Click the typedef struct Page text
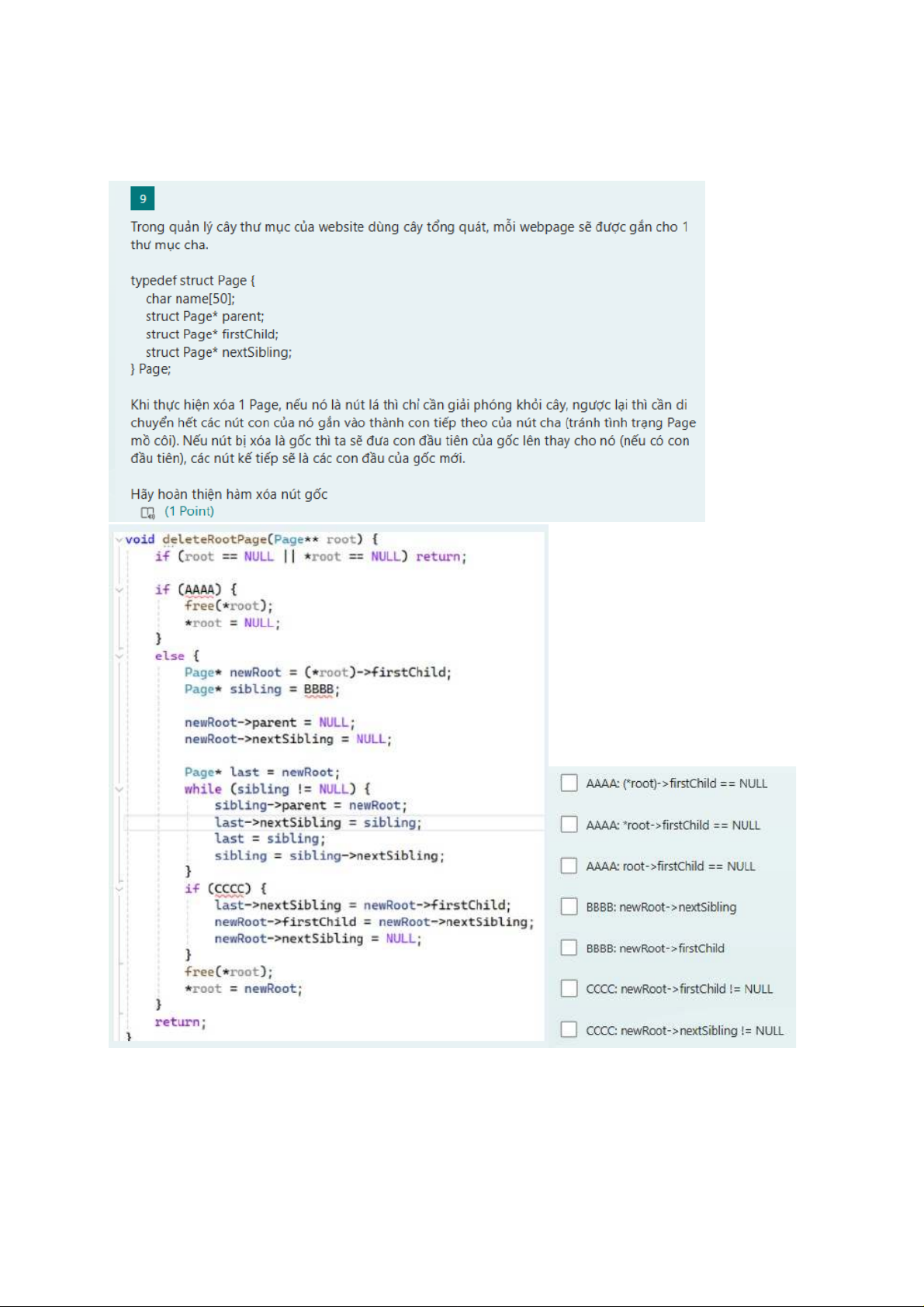Image resolution: width=924 pixels, height=1307 pixels. 189,280
